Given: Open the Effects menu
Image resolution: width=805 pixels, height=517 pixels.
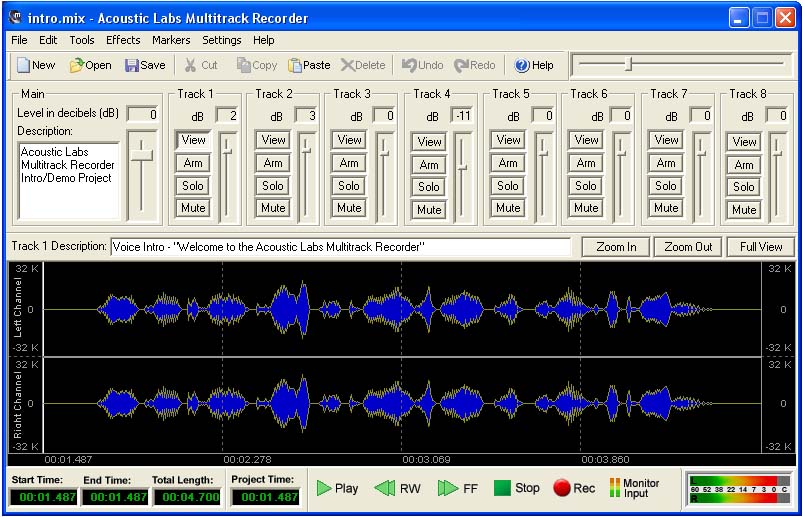Looking at the screenshot, I should click(x=123, y=40).
